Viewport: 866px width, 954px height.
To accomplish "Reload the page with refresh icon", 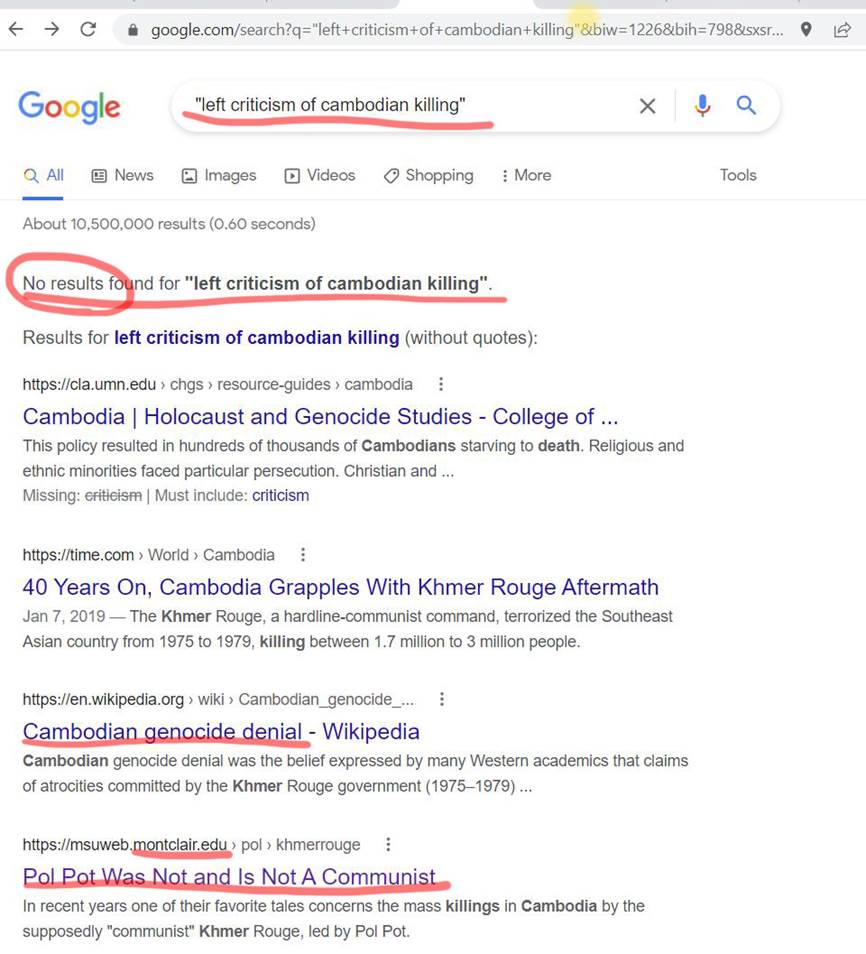I will click(88, 29).
